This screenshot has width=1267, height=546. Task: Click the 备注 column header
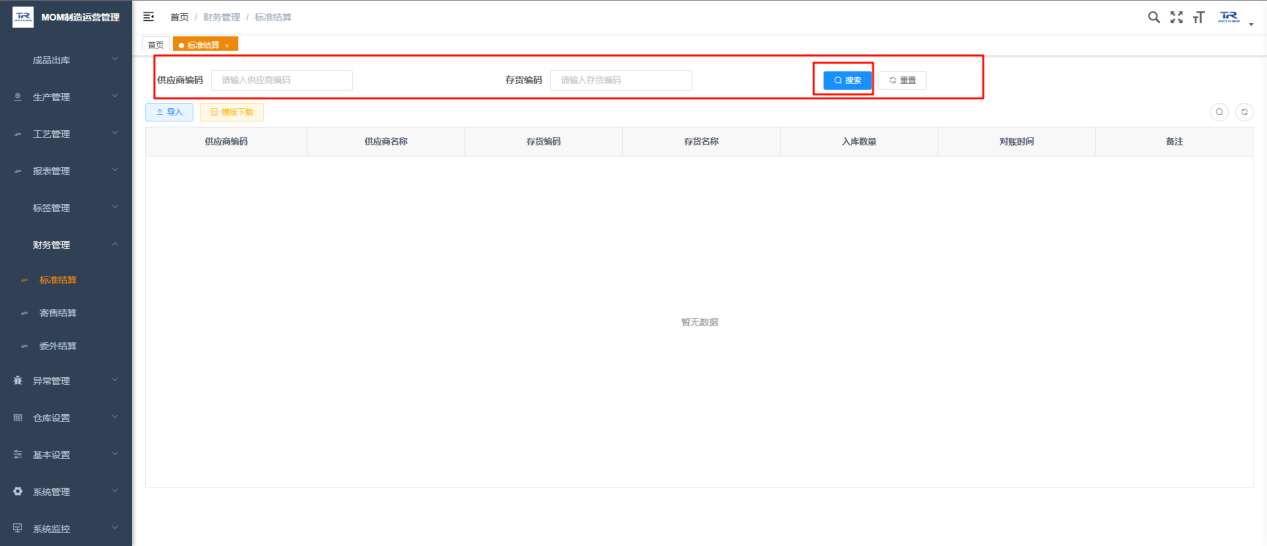pyautogui.click(x=1174, y=142)
